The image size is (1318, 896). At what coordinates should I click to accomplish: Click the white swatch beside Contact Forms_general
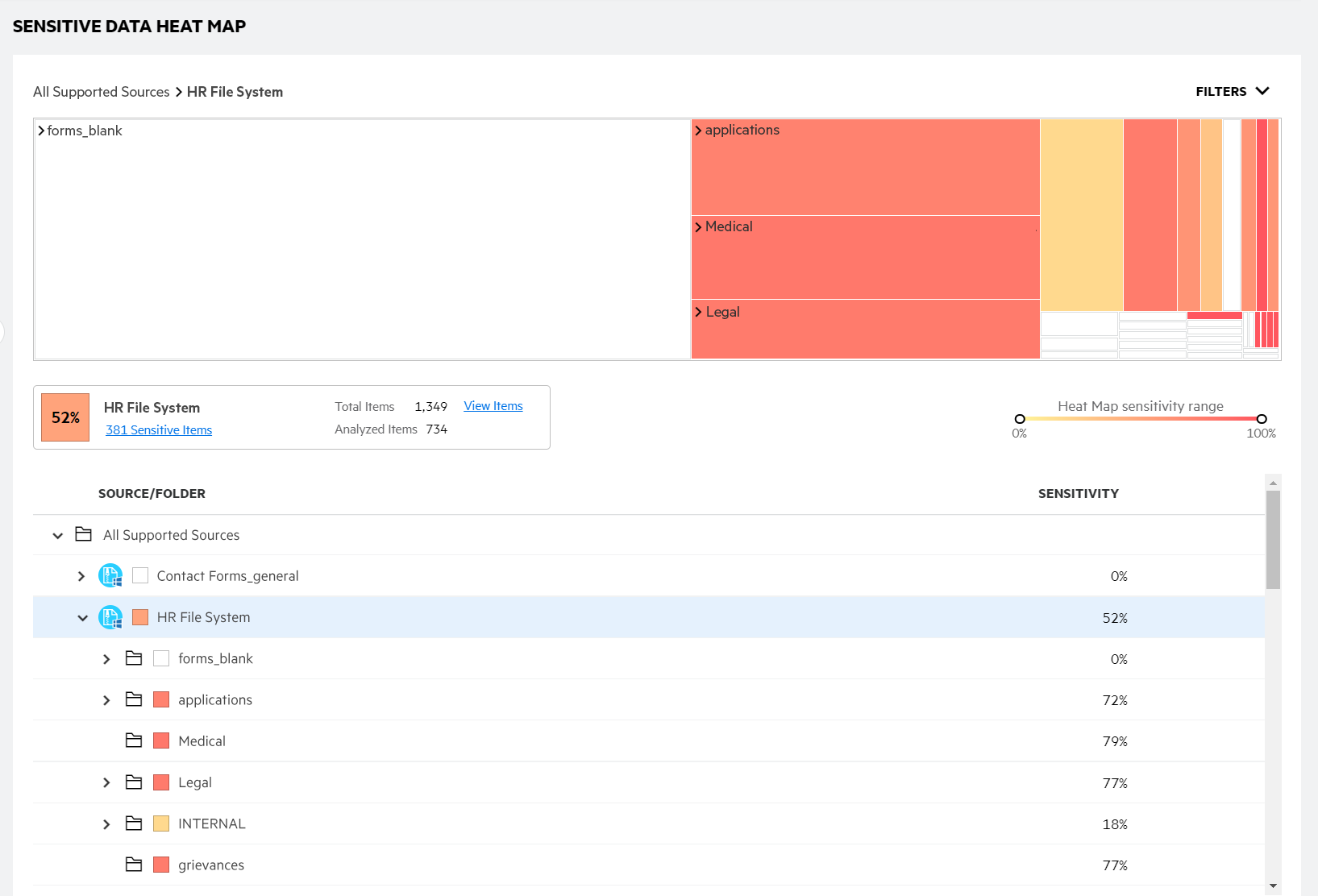click(x=140, y=576)
